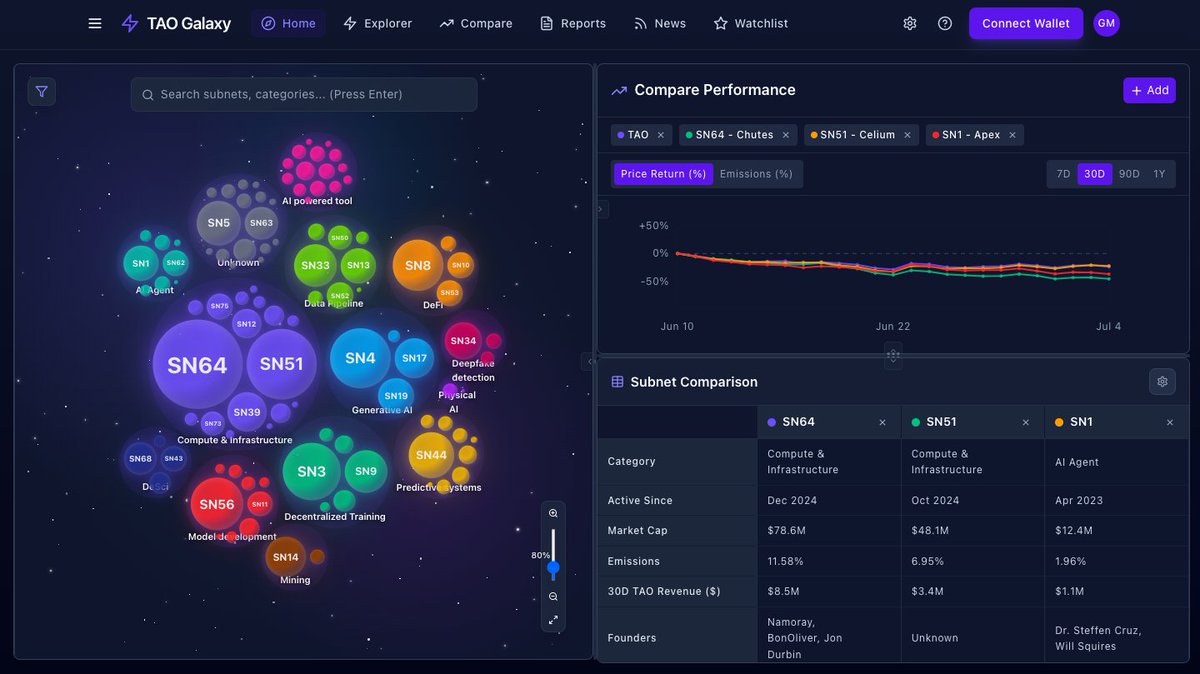
Task: Click the $78.6M market cap value
Action: (788, 531)
